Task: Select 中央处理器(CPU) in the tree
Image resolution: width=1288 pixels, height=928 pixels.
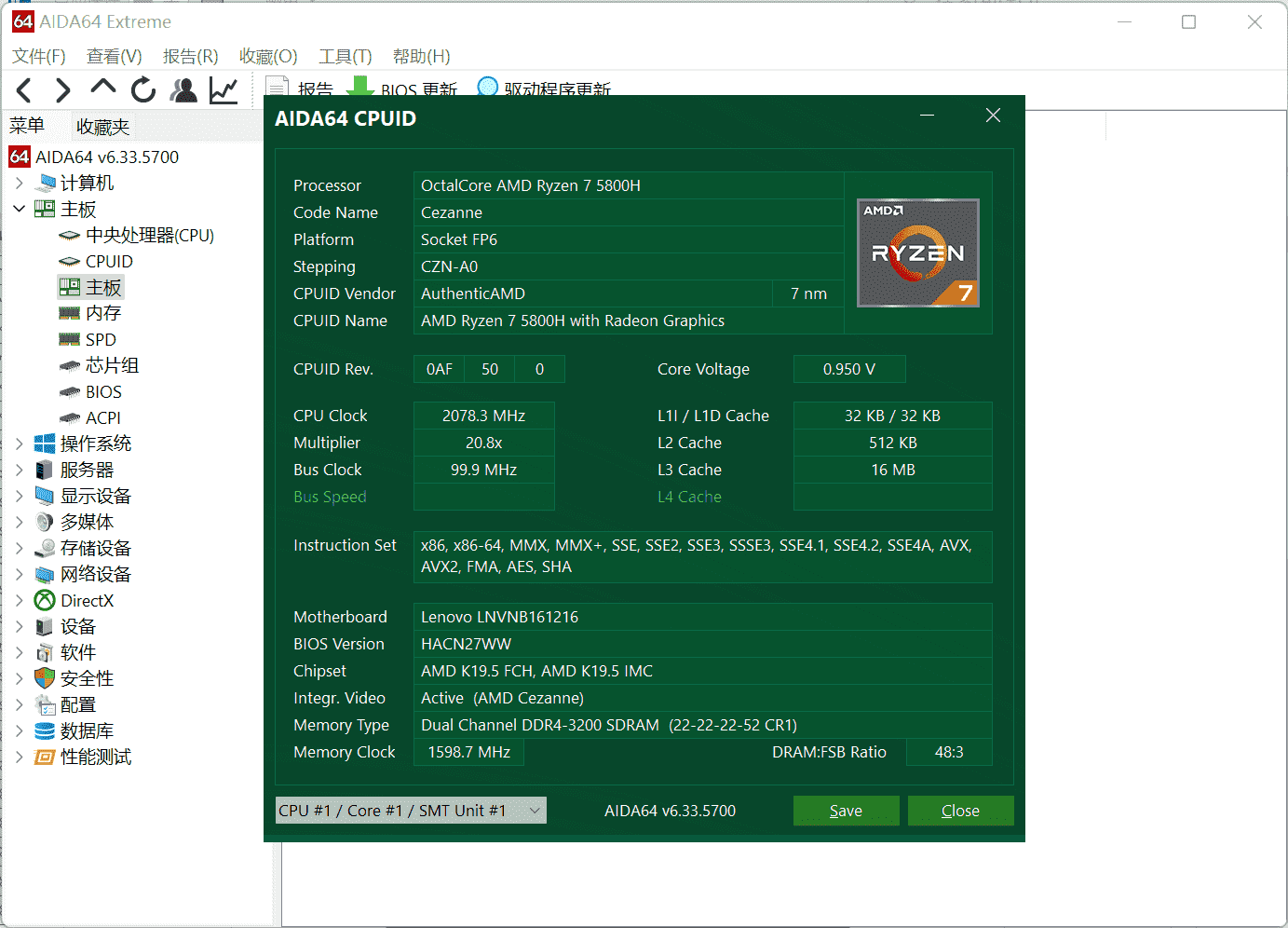Action: [x=150, y=235]
